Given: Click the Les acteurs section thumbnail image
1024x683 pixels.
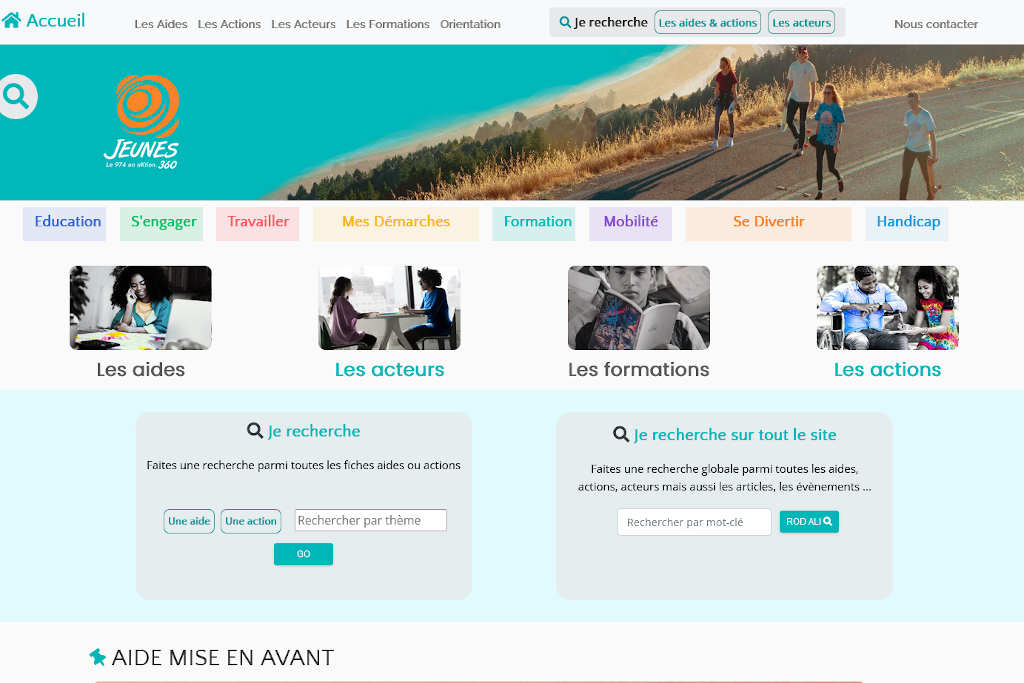Looking at the screenshot, I should click(x=389, y=307).
